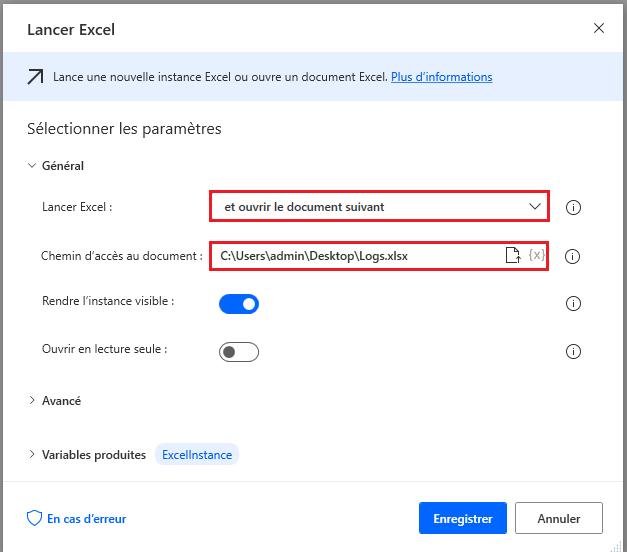
Task: Click the info icon beside Lancer Excel dropdown
Action: 573,208
